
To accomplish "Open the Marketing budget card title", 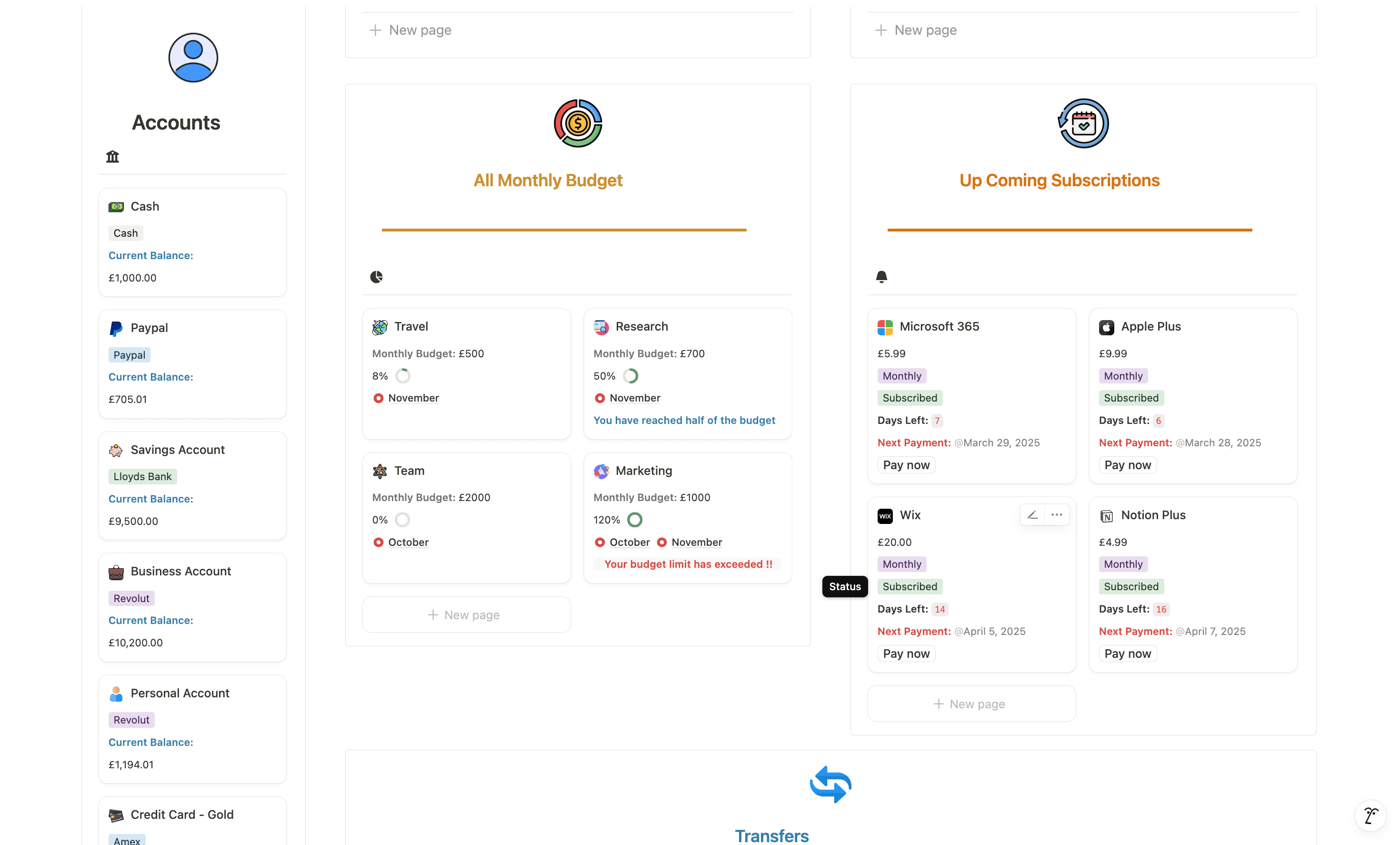I will (x=644, y=471).
